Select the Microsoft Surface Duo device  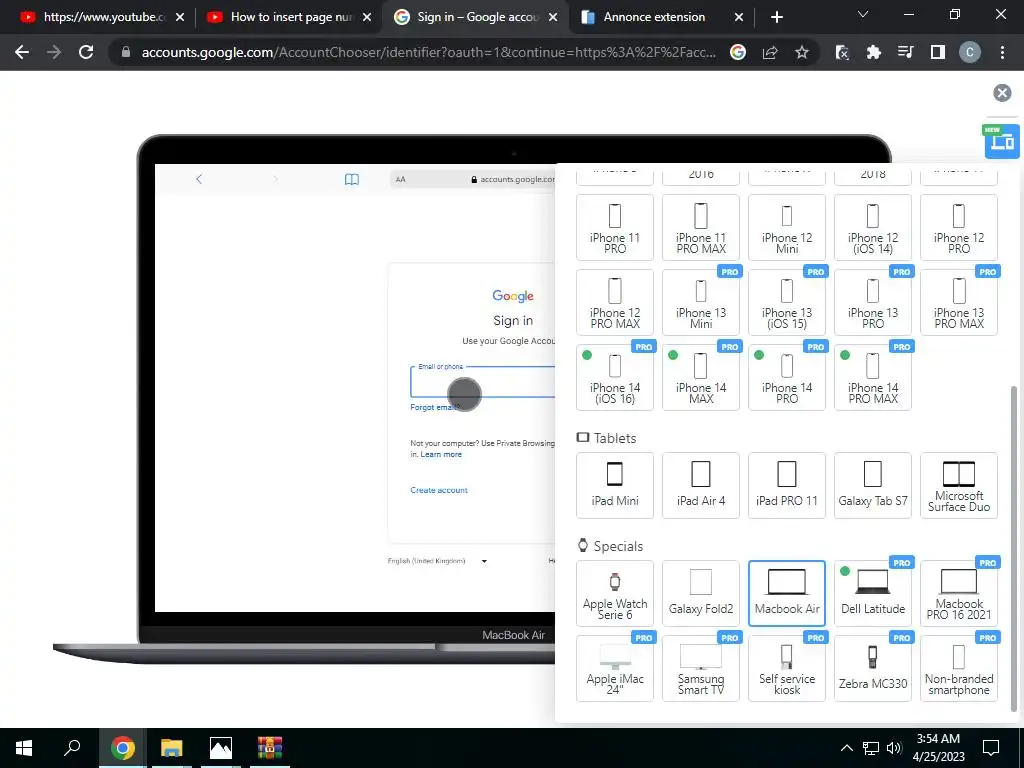click(x=959, y=486)
